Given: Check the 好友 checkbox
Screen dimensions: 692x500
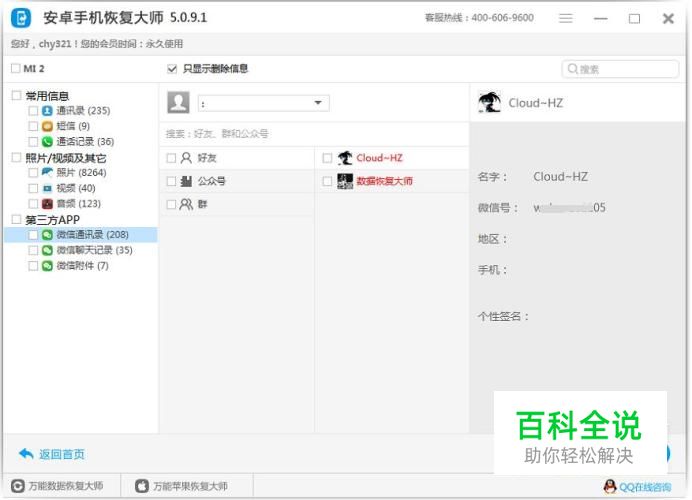Looking at the screenshot, I should click(171, 158).
